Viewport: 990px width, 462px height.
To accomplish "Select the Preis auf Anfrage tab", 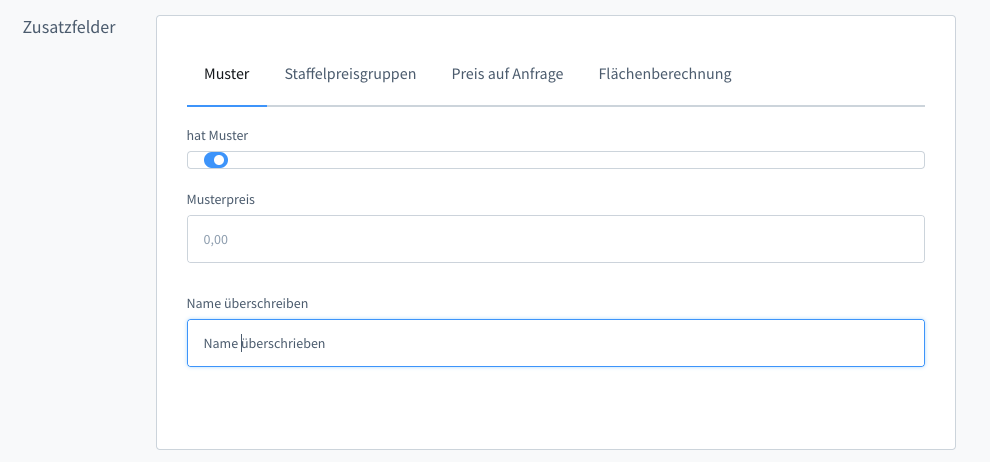I will coord(507,74).
